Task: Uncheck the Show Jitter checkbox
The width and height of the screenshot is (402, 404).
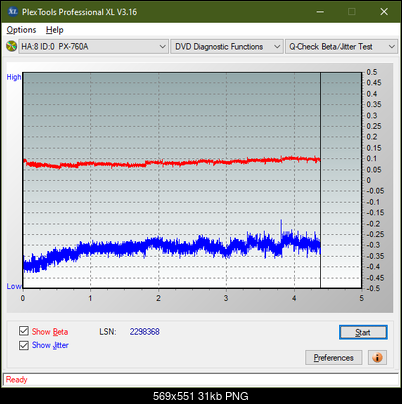Action: [x=24, y=345]
